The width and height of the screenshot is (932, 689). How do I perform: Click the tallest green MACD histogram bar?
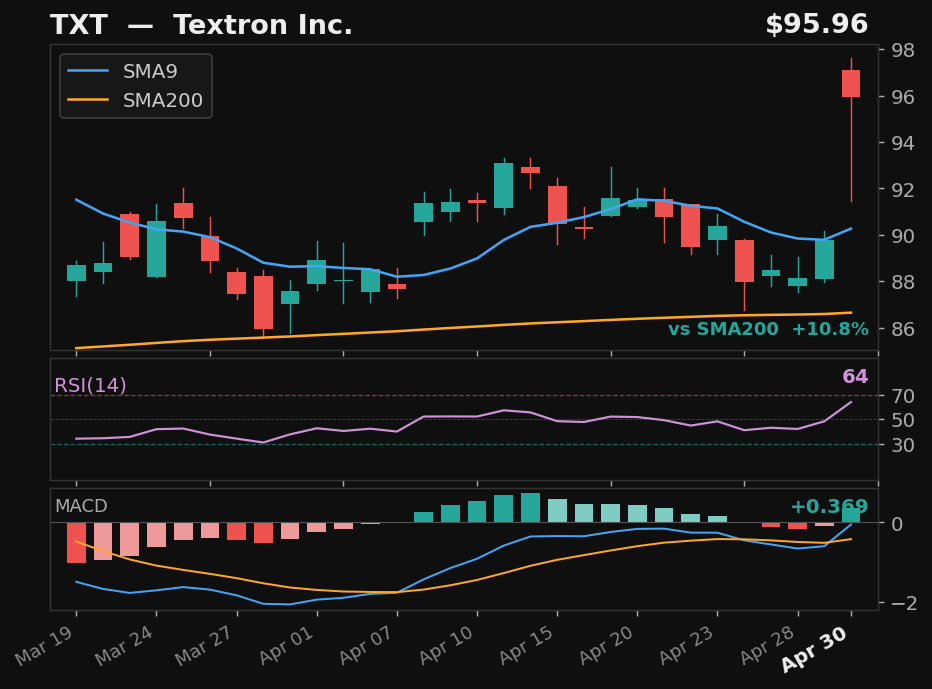pos(530,508)
